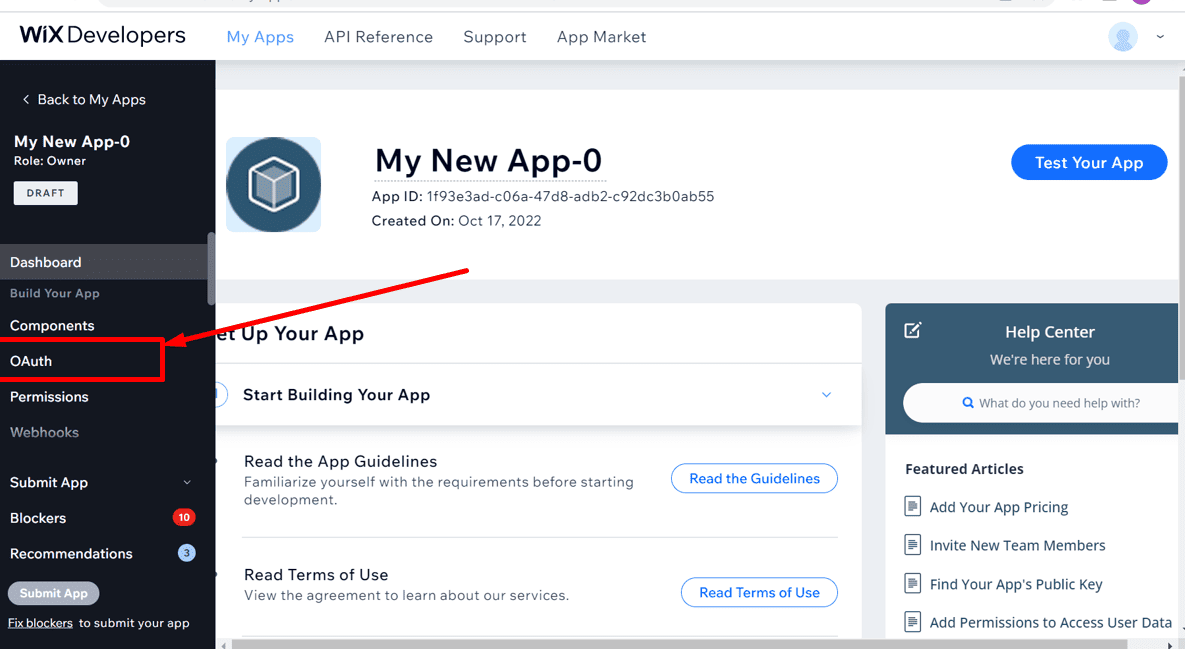Click the help search input field
Viewport: 1185px width, 649px height.
1043,403
